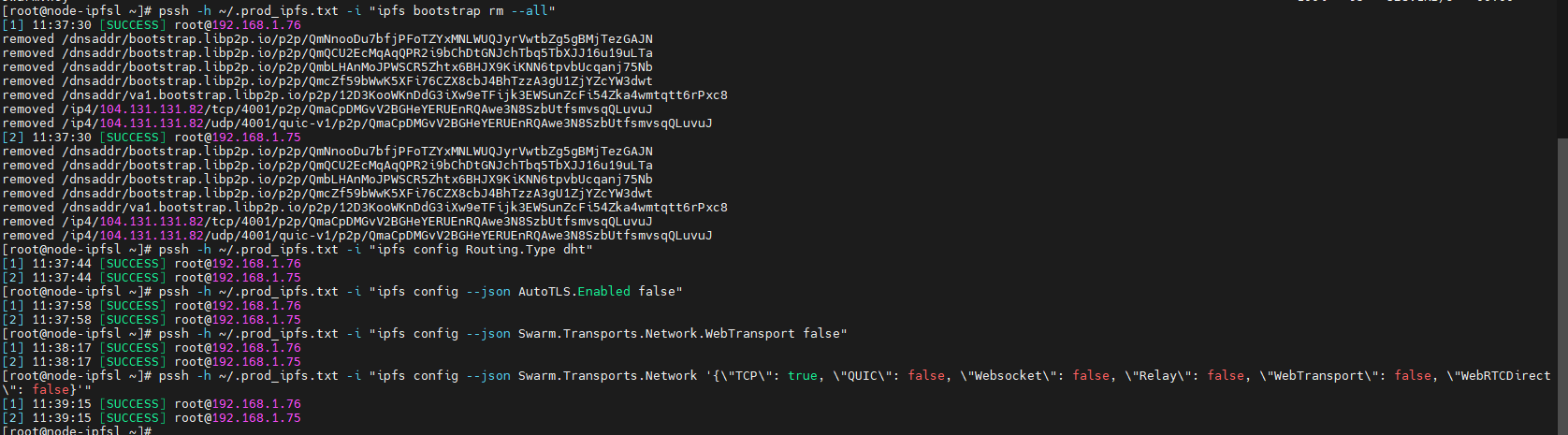Click "Swarm.Transports.Network.WebTransport" in the command
The image size is (1568, 435).
point(656,334)
